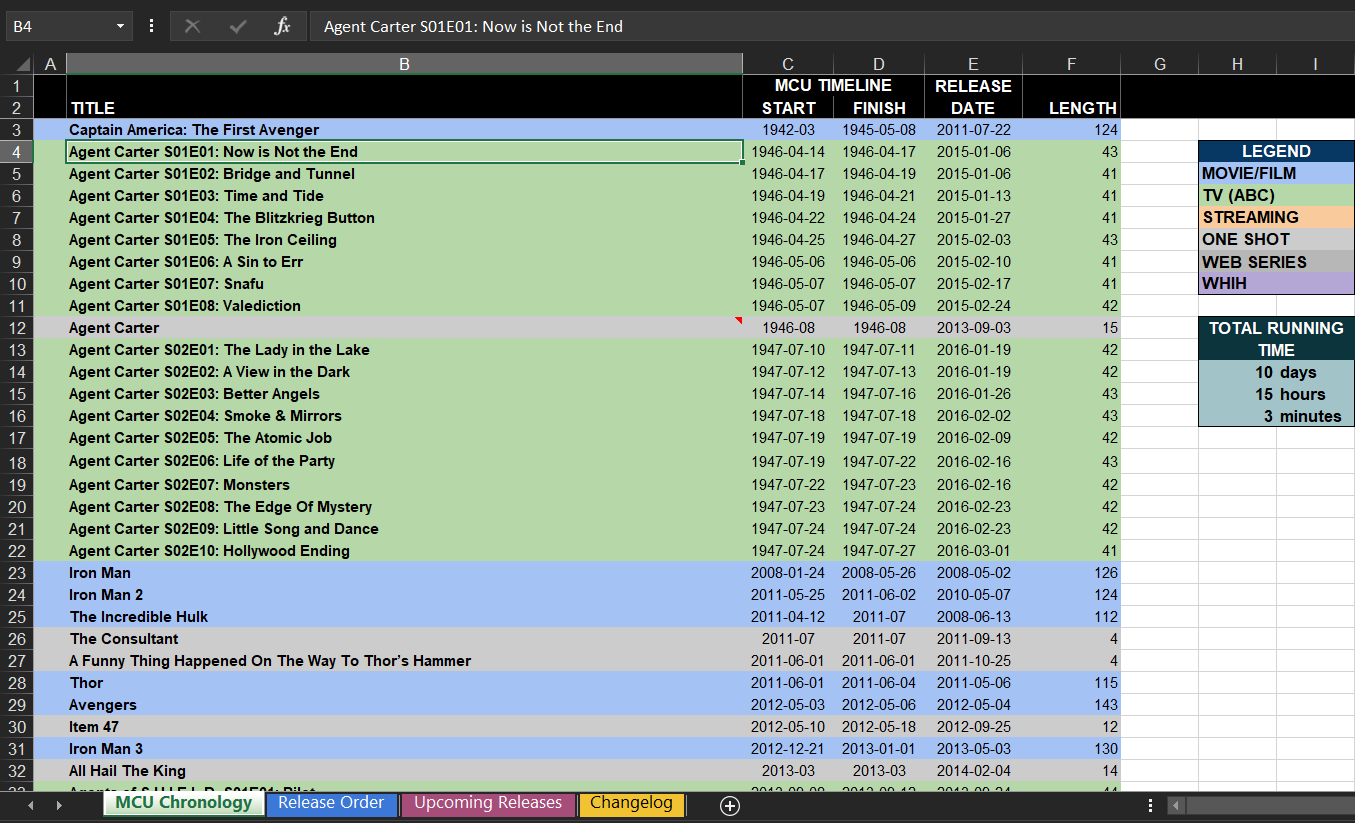Screen dimensions: 1355x823
Task: Click the LEGEND header cell
Action: [1276, 151]
